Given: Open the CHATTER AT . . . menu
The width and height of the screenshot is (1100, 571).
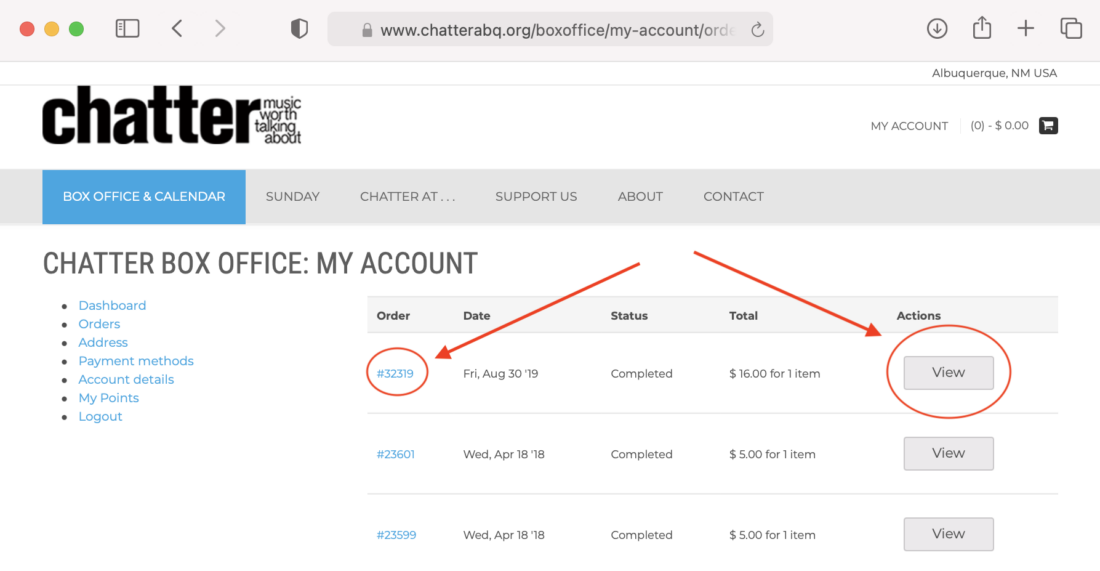Looking at the screenshot, I should pos(408,197).
